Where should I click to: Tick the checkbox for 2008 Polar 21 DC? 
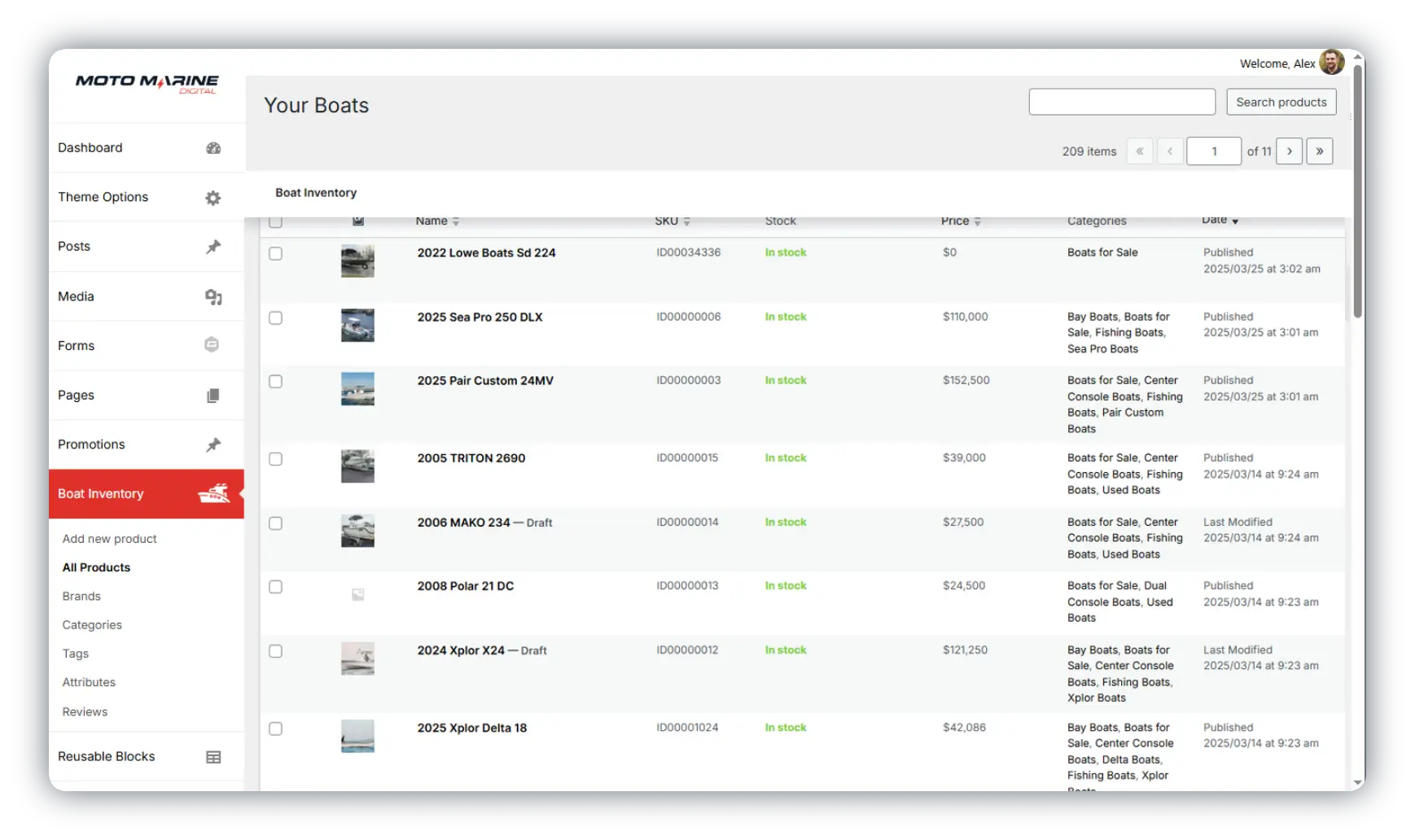(276, 587)
